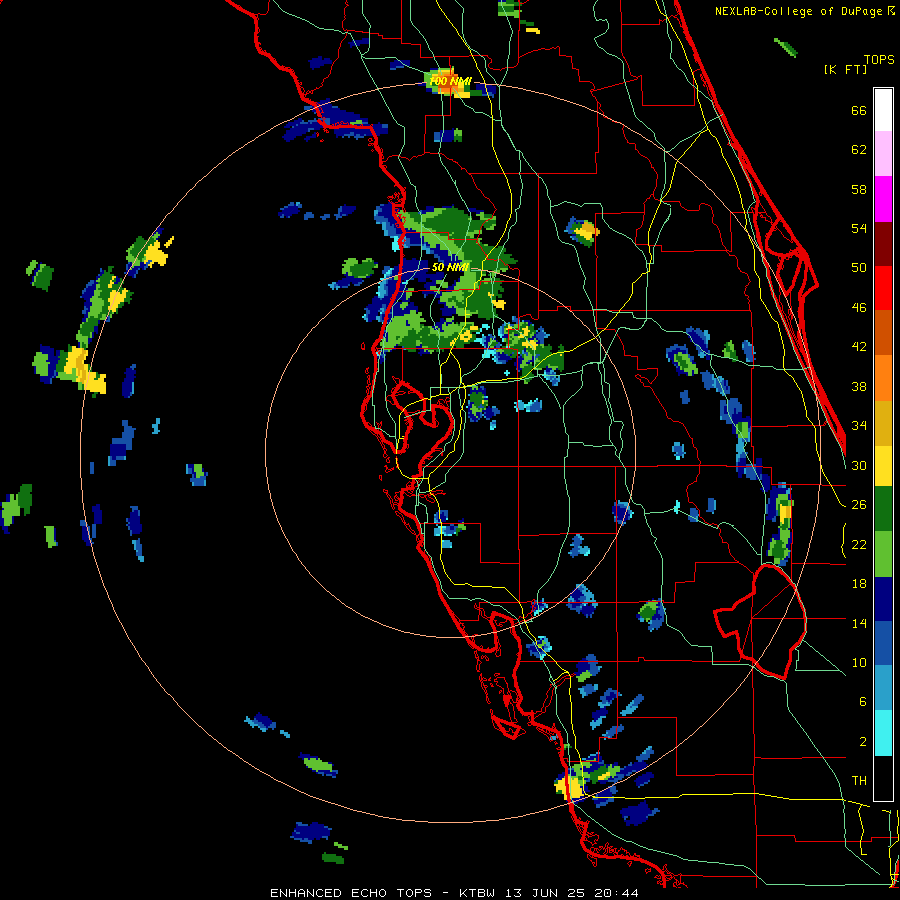Click the '58' legend value
This screenshot has height=900, width=900.
pos(859,189)
